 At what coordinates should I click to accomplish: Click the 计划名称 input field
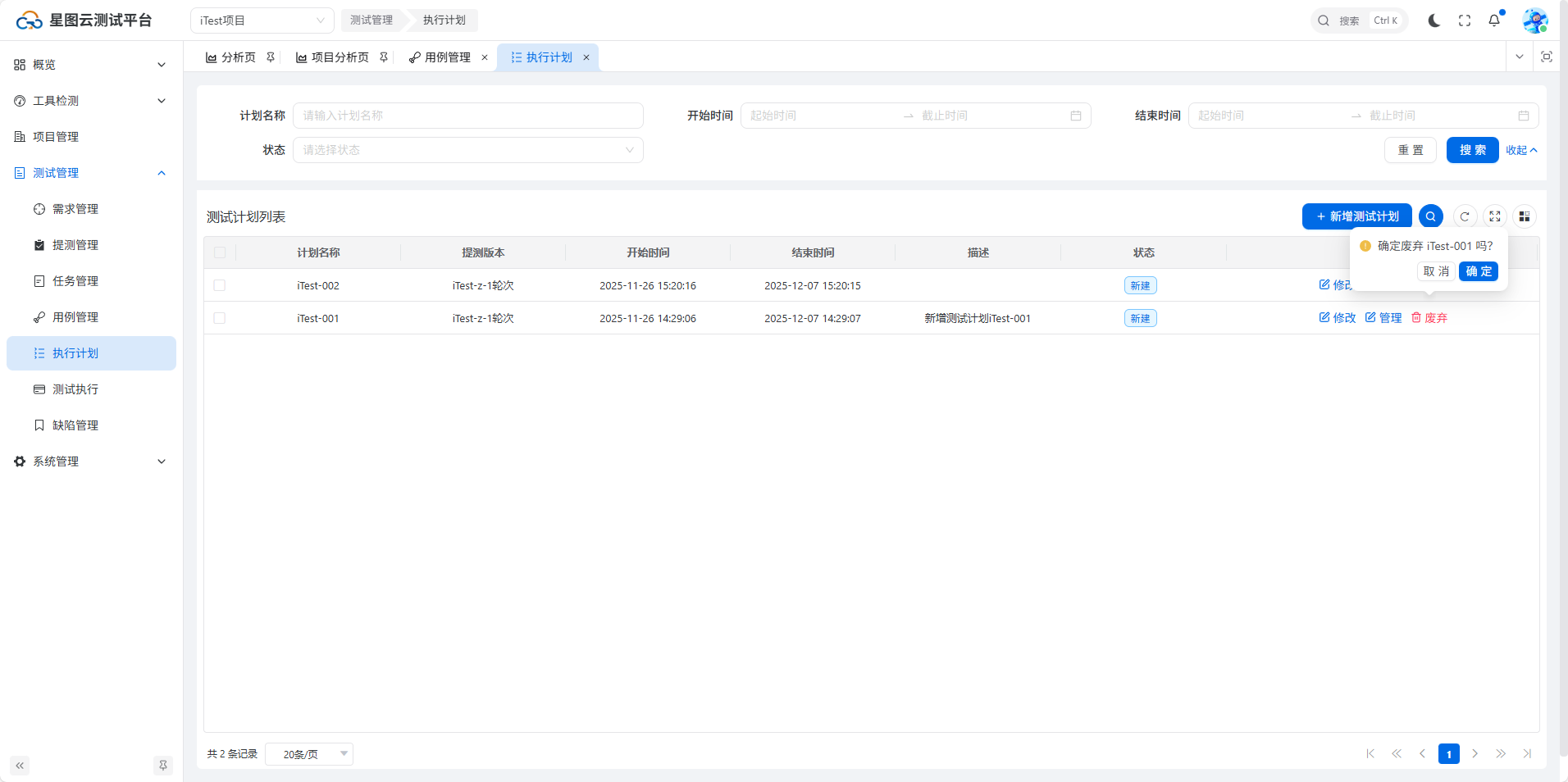[x=467, y=116]
